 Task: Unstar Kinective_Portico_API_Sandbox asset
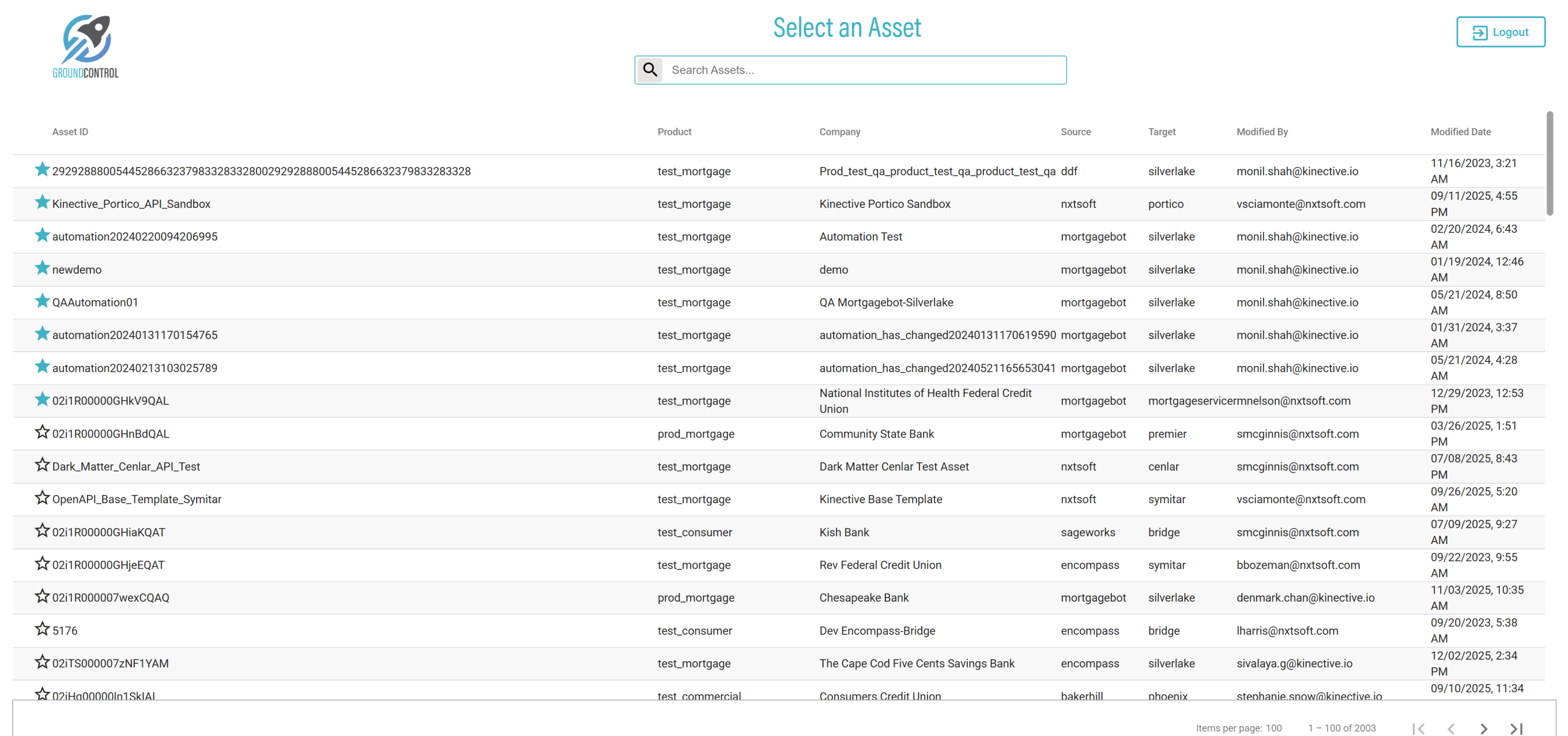42,203
